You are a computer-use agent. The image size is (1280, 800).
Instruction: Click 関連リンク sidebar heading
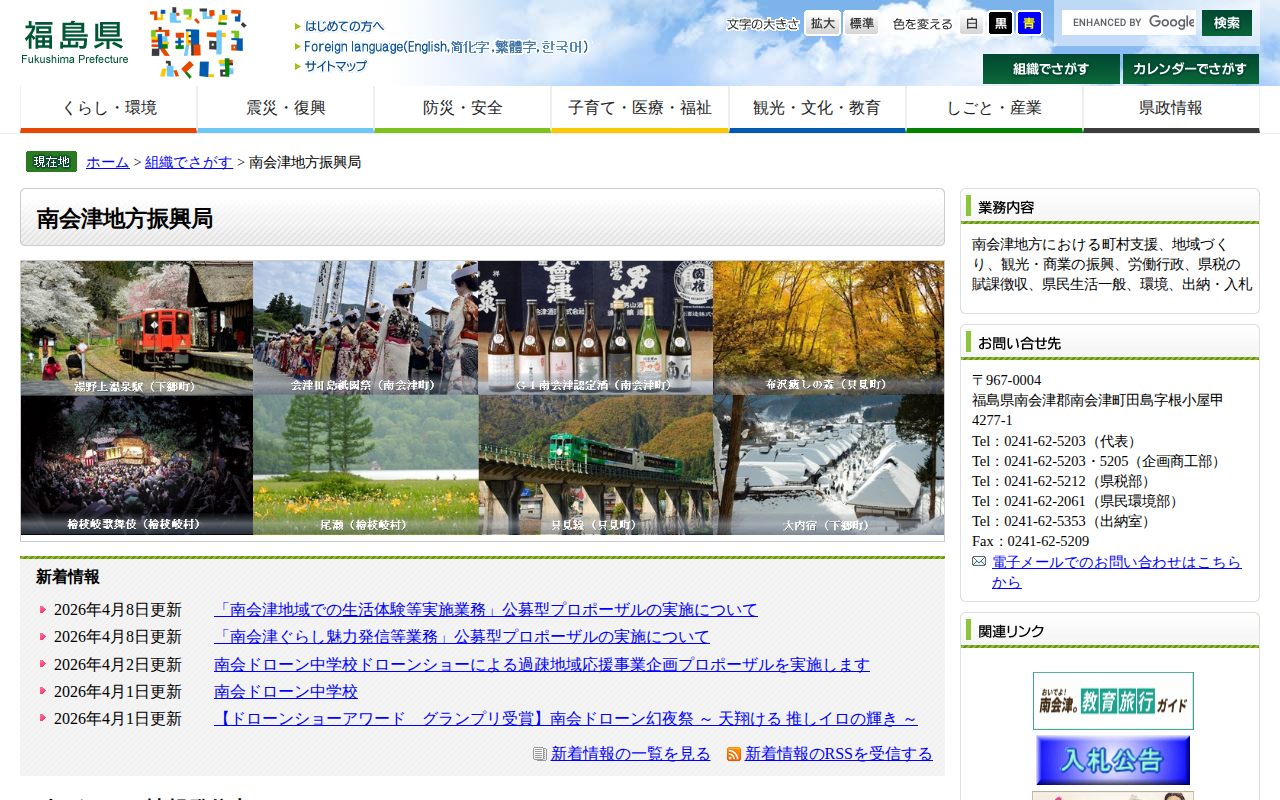point(1011,631)
